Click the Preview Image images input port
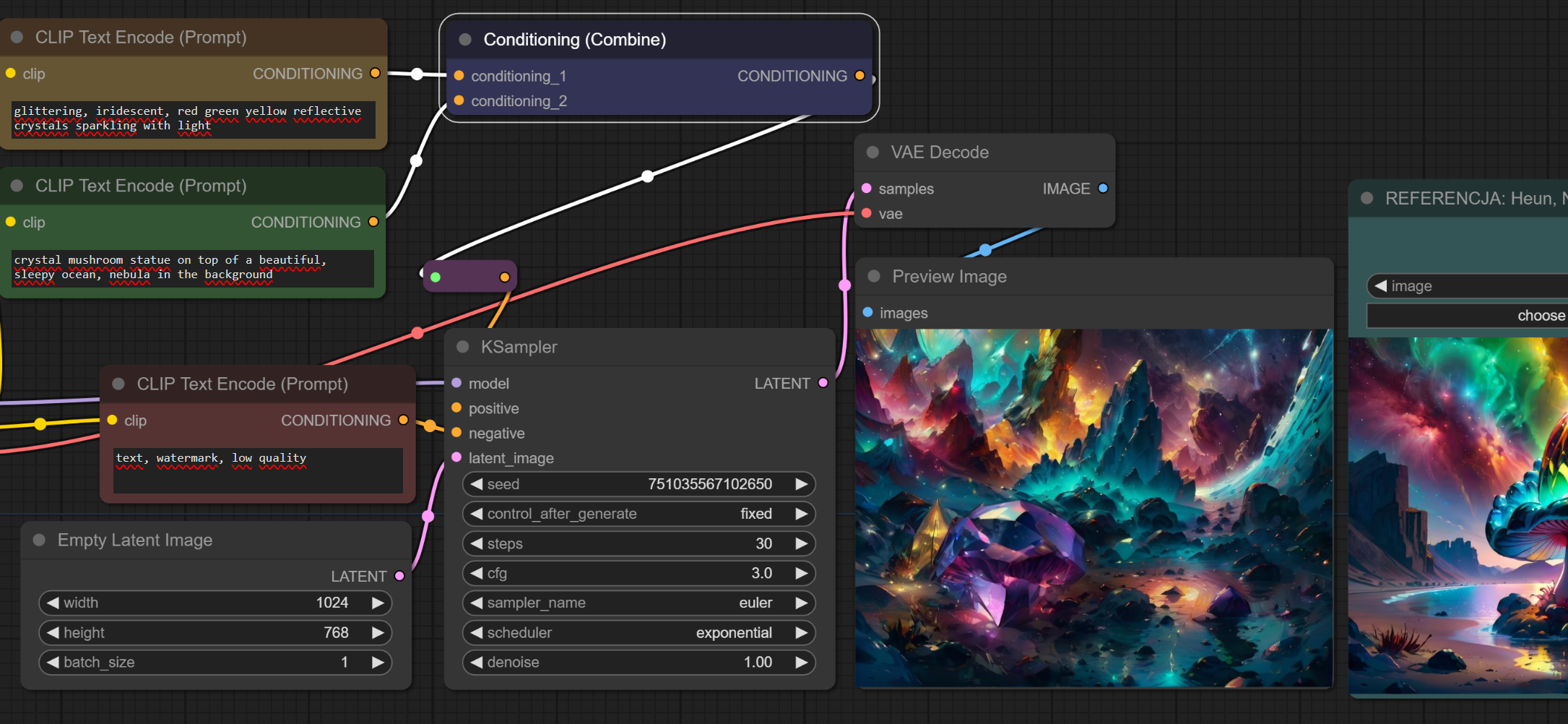Image resolution: width=1568 pixels, height=724 pixels. pyautogui.click(x=868, y=313)
